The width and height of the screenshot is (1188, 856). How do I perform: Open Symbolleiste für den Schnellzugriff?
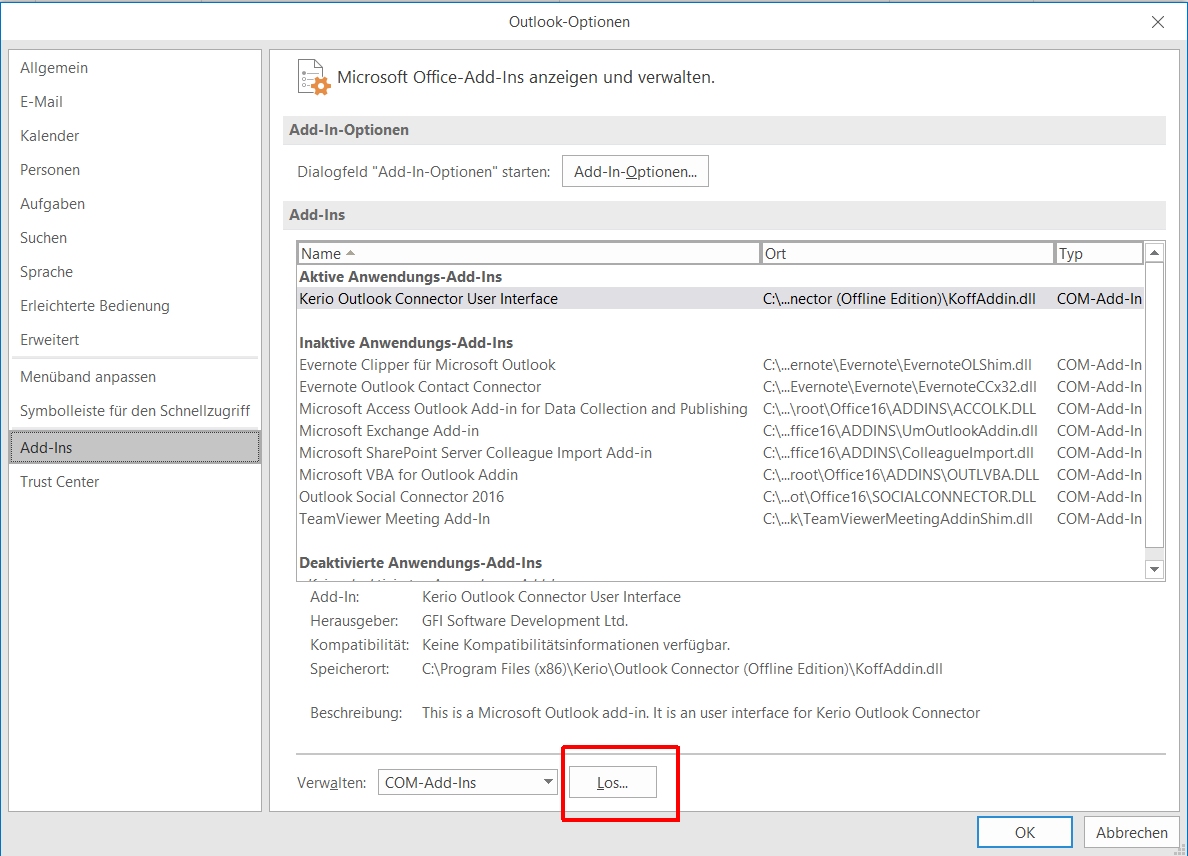tap(135, 411)
